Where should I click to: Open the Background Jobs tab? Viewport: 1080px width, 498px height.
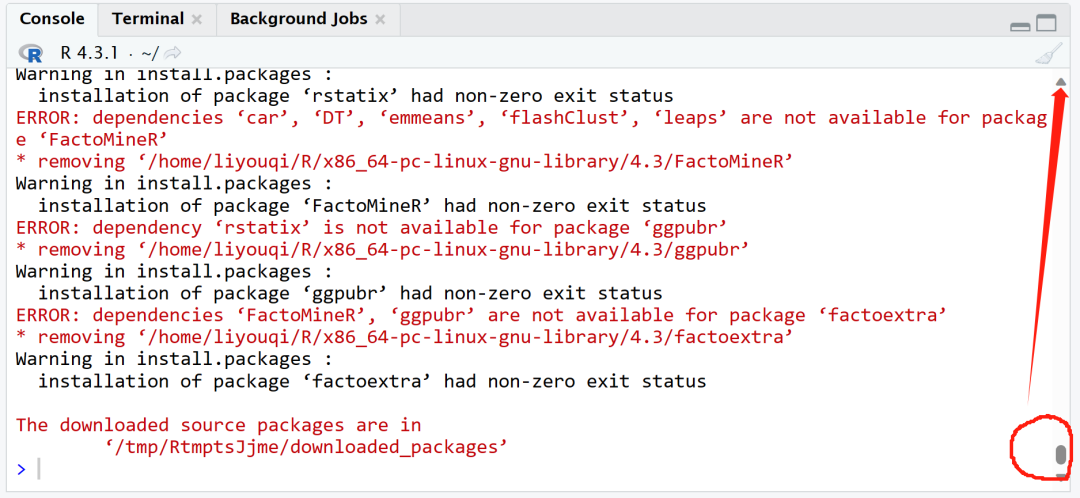298,19
